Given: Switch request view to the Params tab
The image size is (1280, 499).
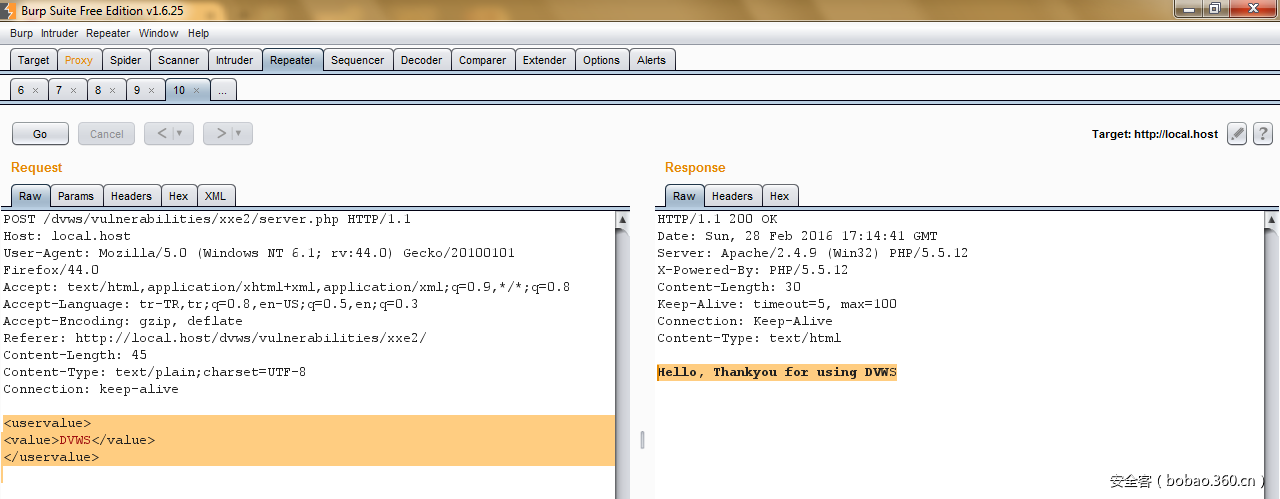Looking at the screenshot, I should (76, 196).
